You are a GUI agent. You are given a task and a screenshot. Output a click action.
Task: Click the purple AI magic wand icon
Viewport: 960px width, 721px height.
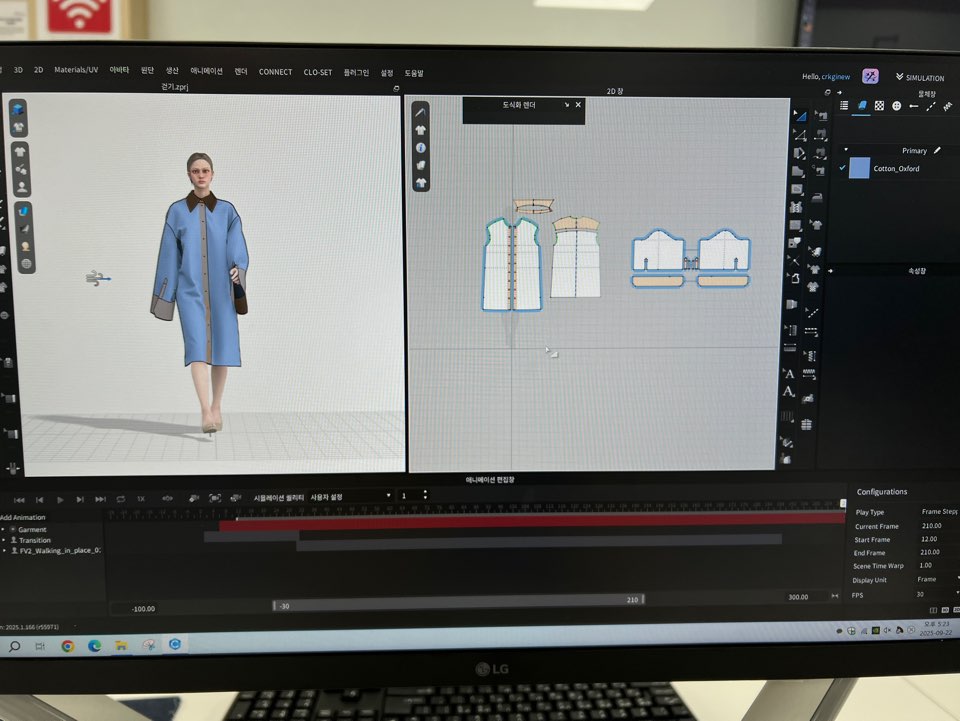coord(871,76)
